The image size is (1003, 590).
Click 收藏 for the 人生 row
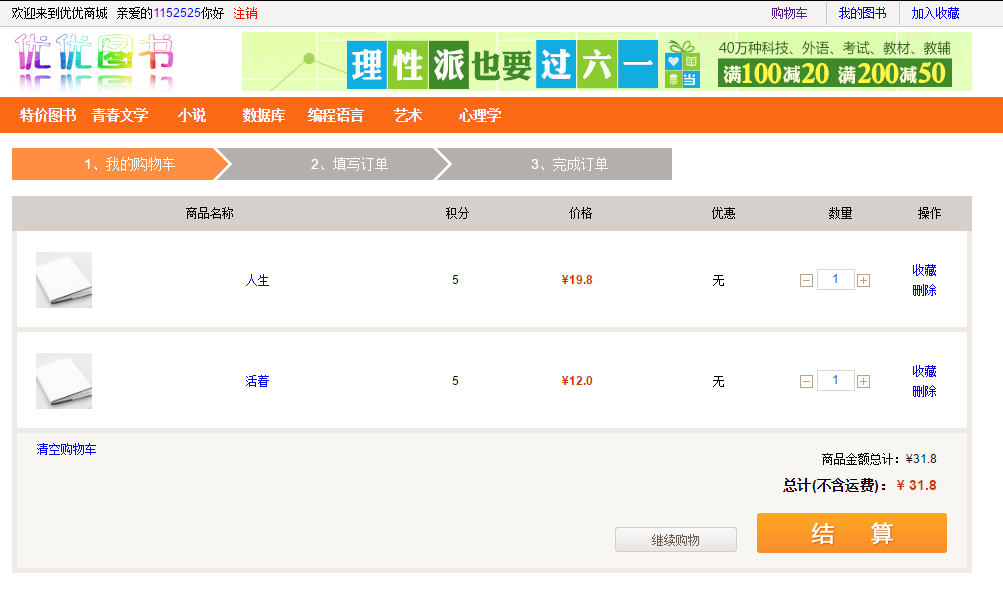click(924, 270)
